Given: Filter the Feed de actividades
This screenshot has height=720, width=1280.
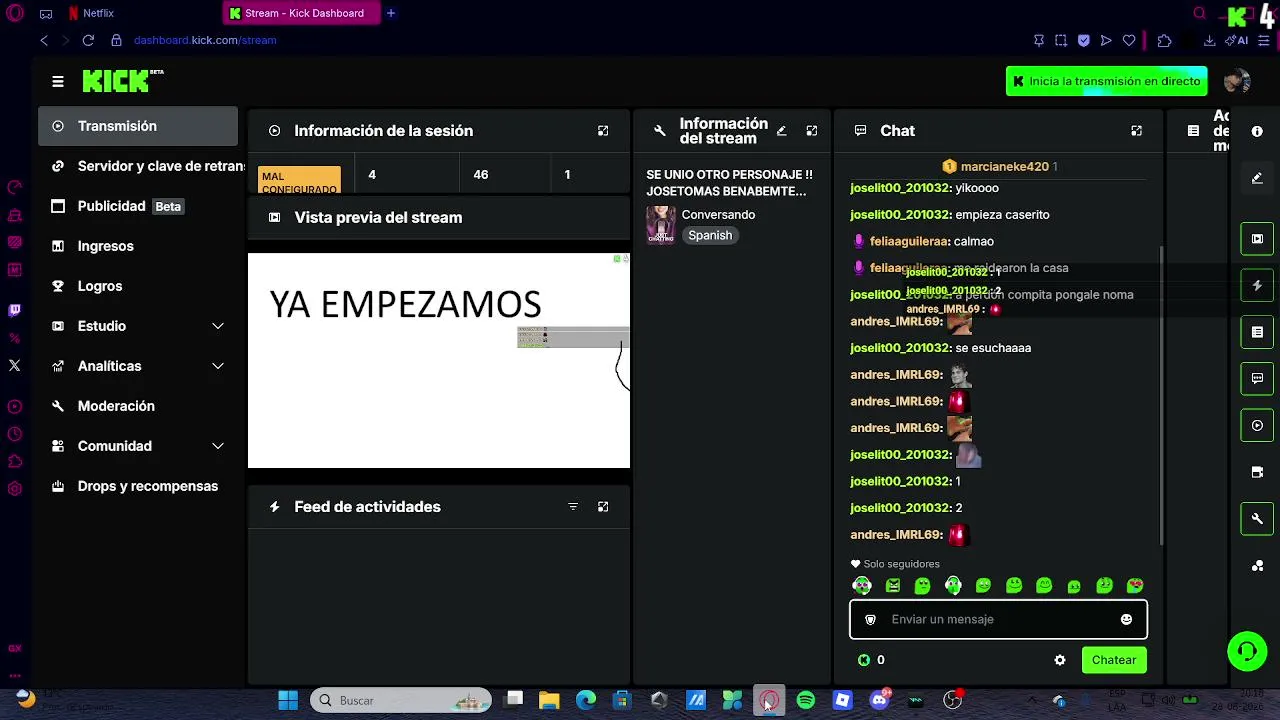Looking at the screenshot, I should coord(573,507).
